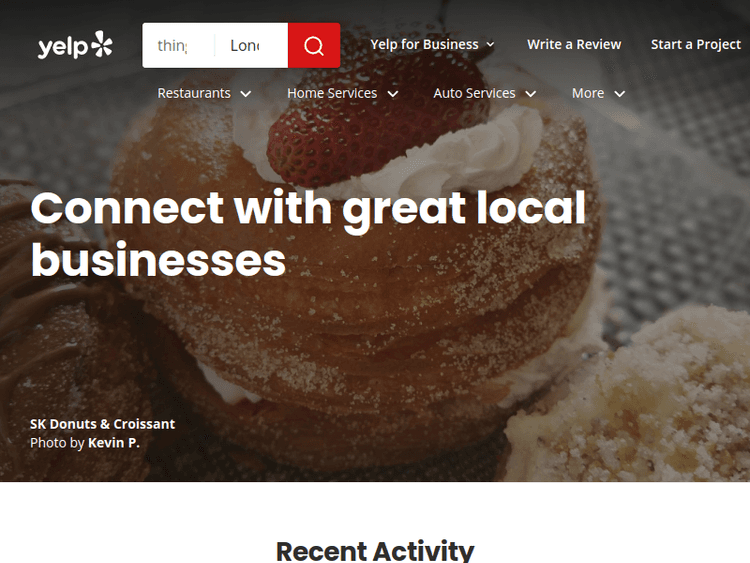Expand the Auto Services dropdown

pos(485,93)
